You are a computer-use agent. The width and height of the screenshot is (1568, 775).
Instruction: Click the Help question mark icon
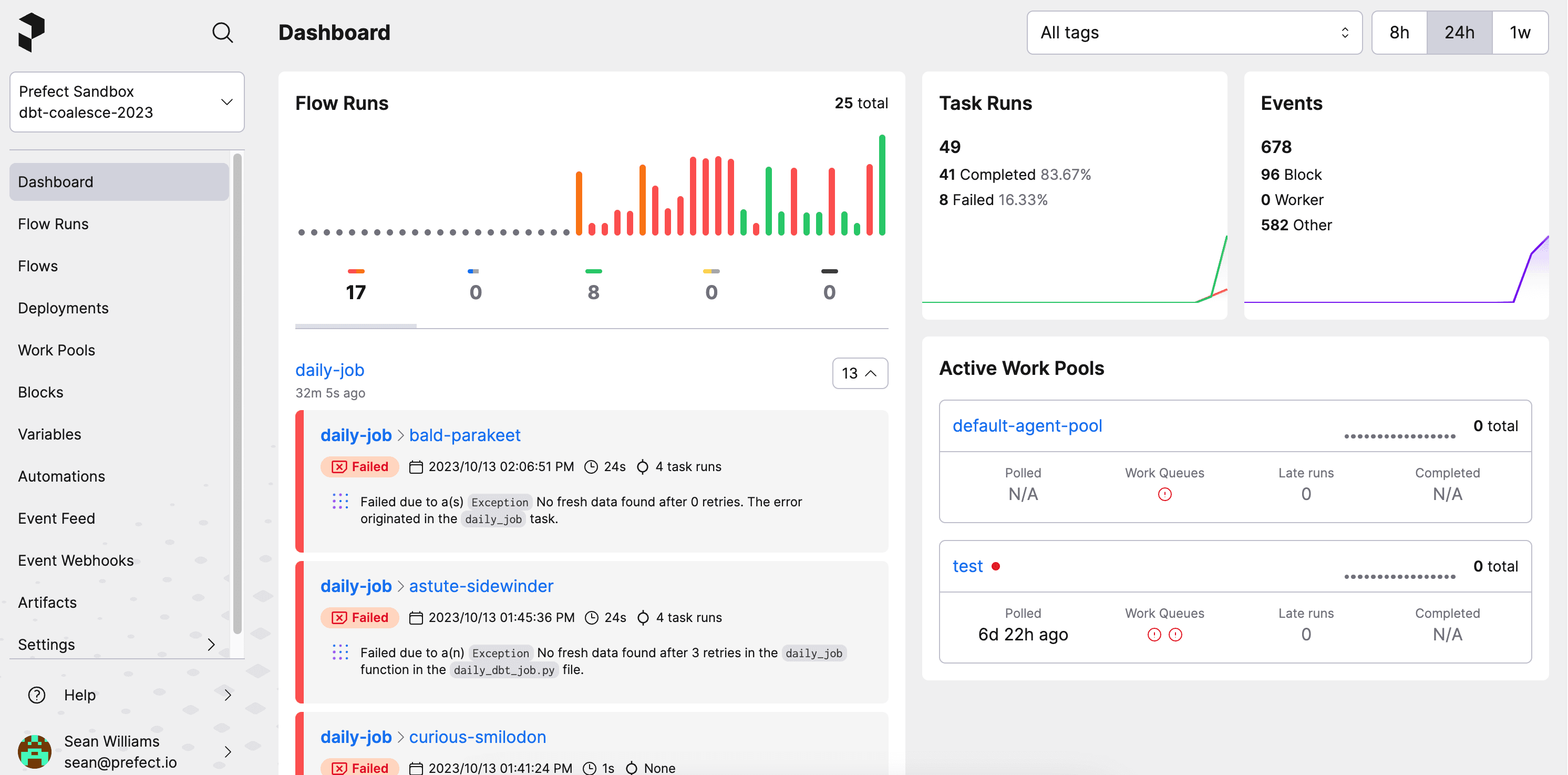click(37, 695)
